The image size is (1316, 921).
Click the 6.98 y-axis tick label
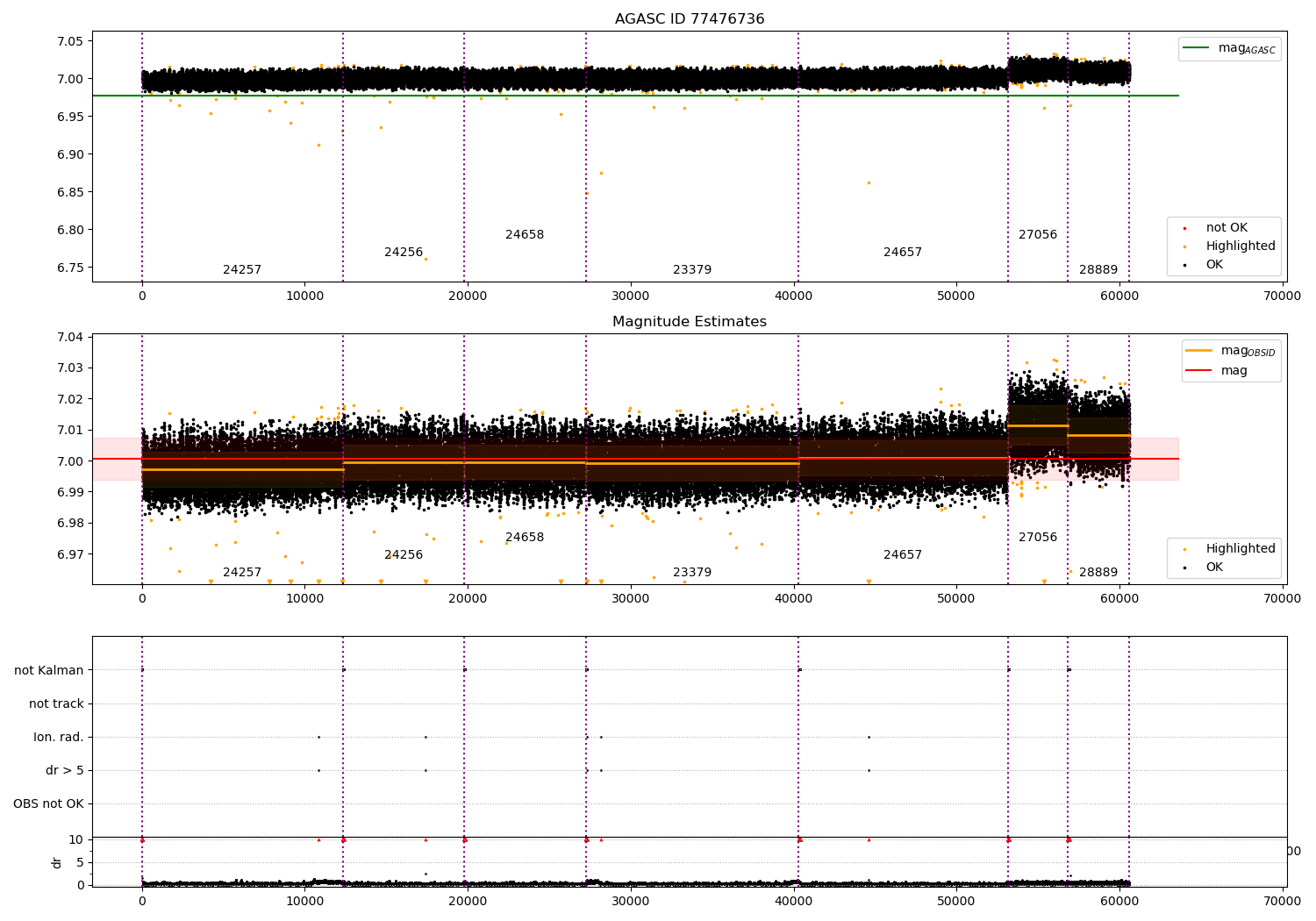pos(70,524)
